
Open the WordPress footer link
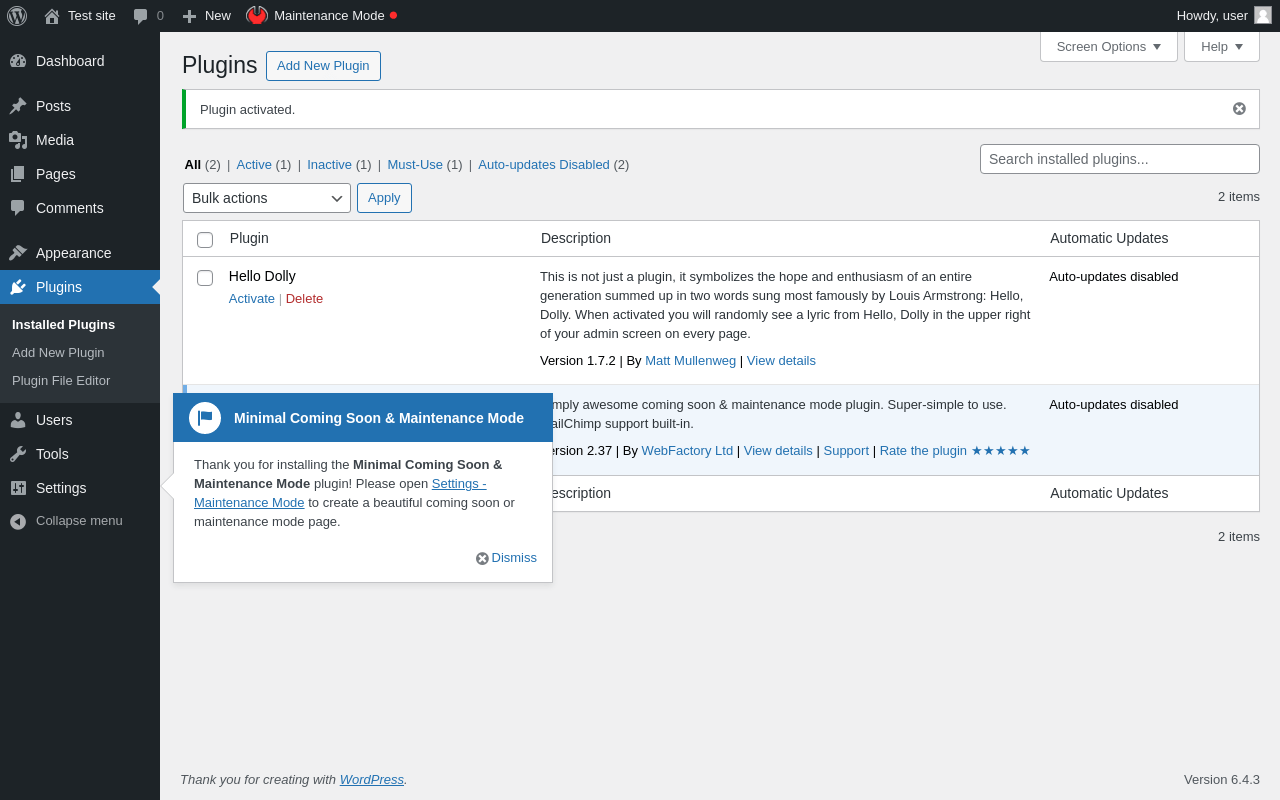click(372, 780)
